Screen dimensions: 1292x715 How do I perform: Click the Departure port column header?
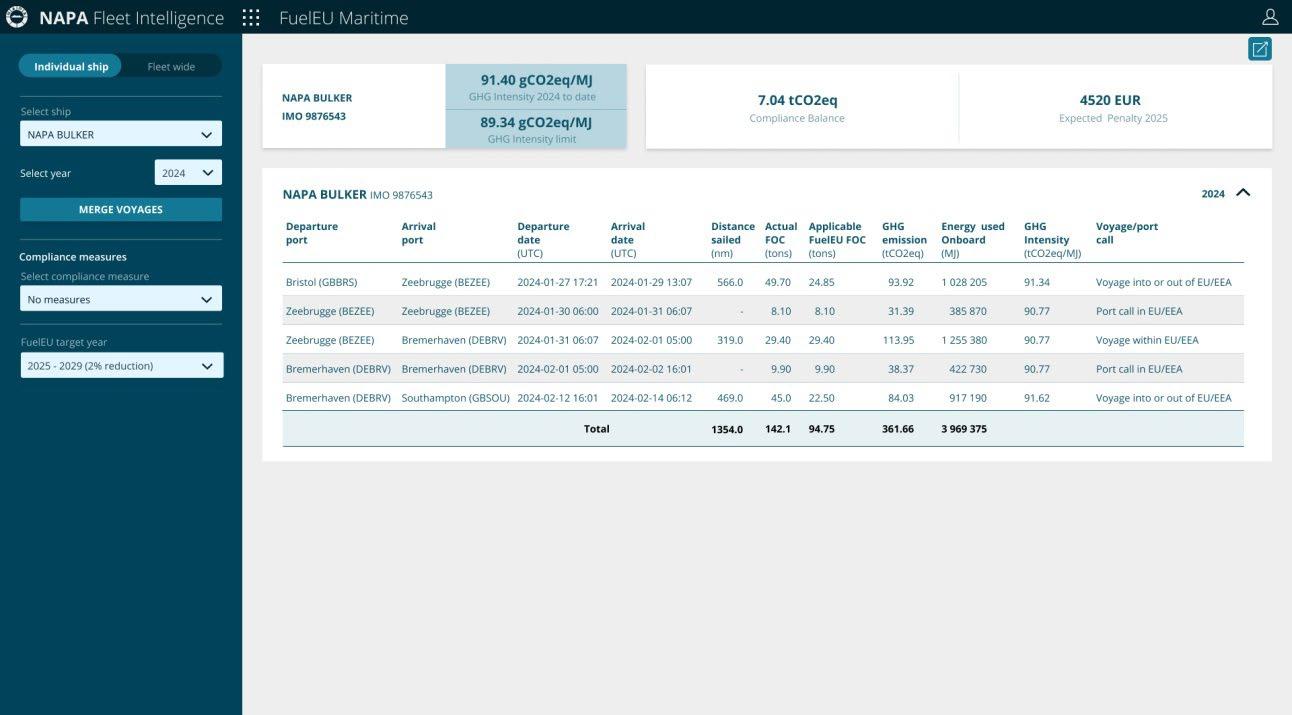(x=312, y=233)
